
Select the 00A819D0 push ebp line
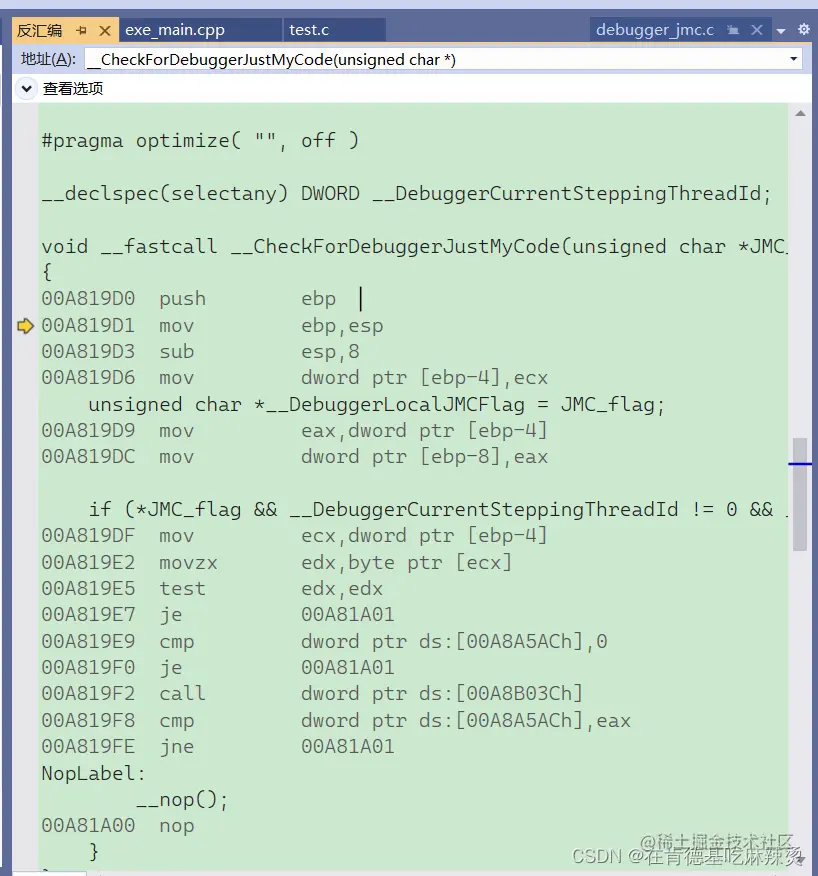point(189,298)
